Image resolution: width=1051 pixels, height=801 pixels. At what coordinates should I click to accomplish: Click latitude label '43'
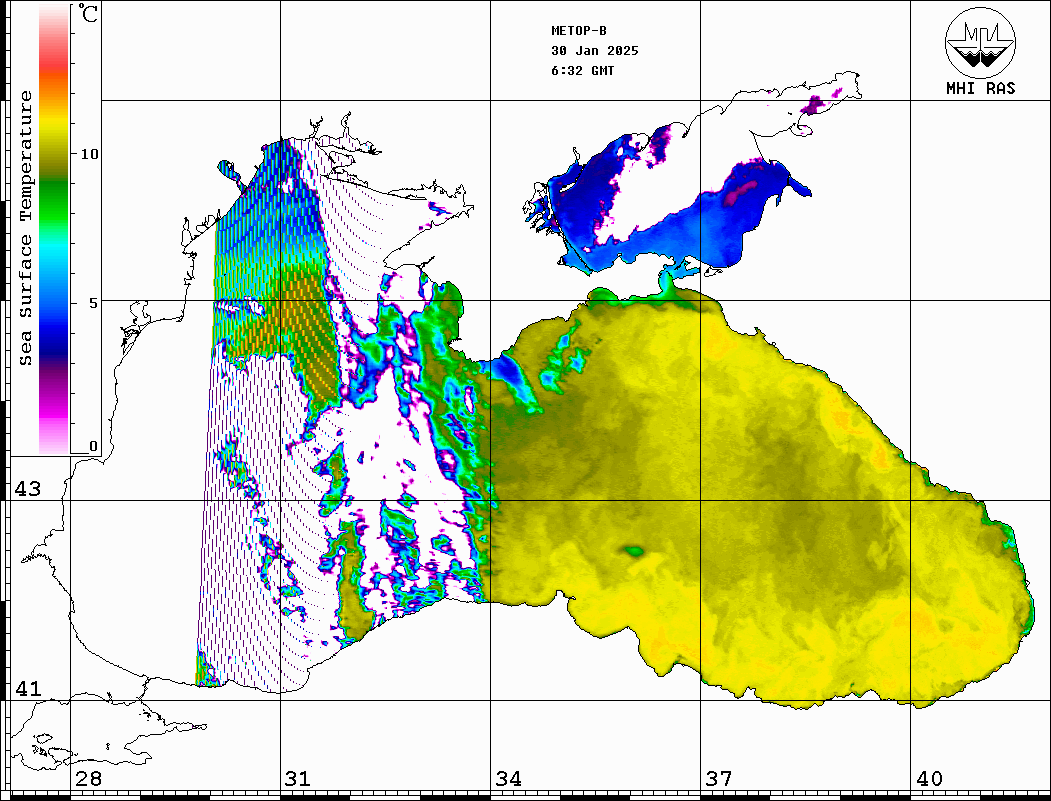28,489
